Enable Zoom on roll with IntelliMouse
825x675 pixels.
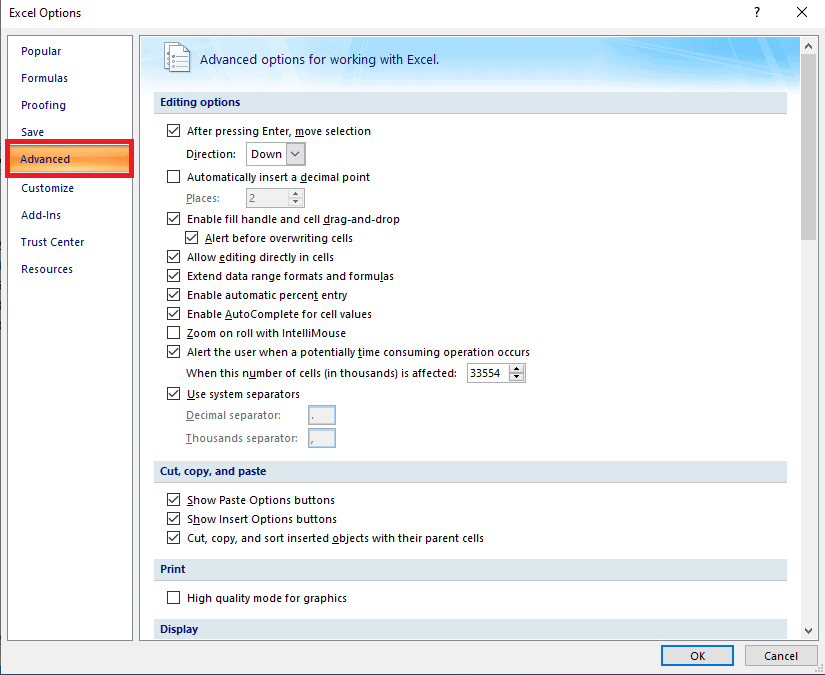(173, 333)
